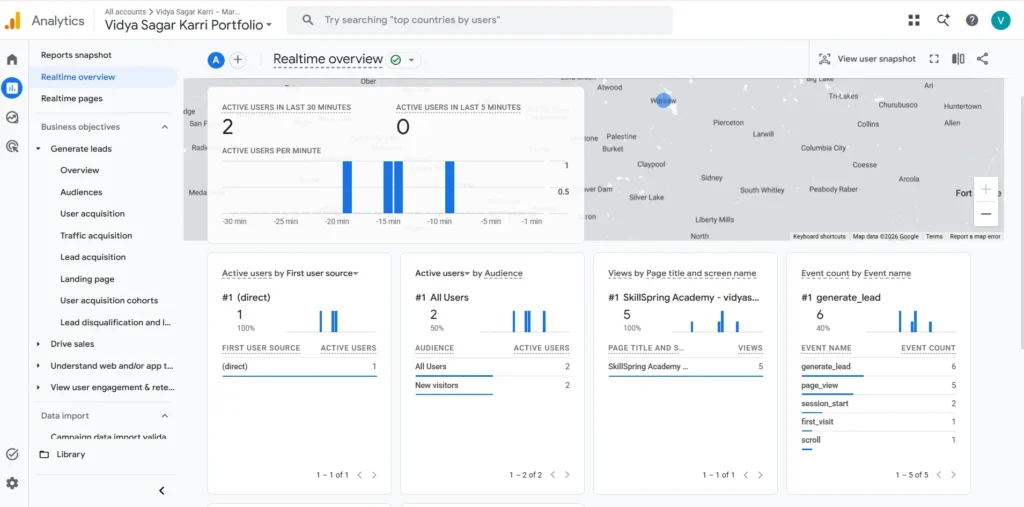Open the property selector dropdown
1024x507 pixels.
point(188,25)
